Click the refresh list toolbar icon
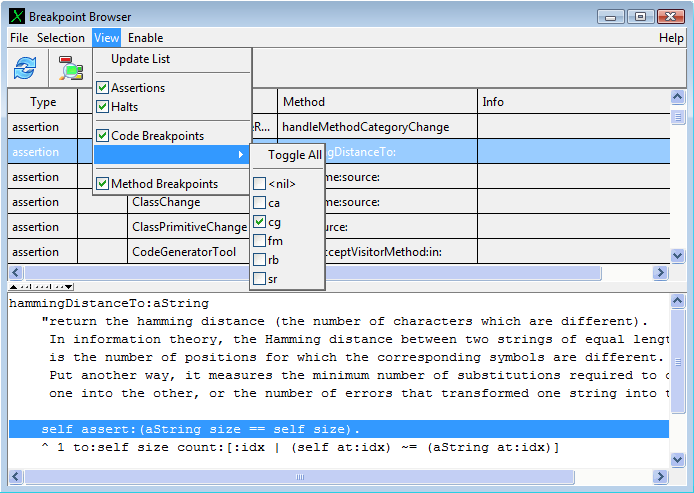 [25, 68]
